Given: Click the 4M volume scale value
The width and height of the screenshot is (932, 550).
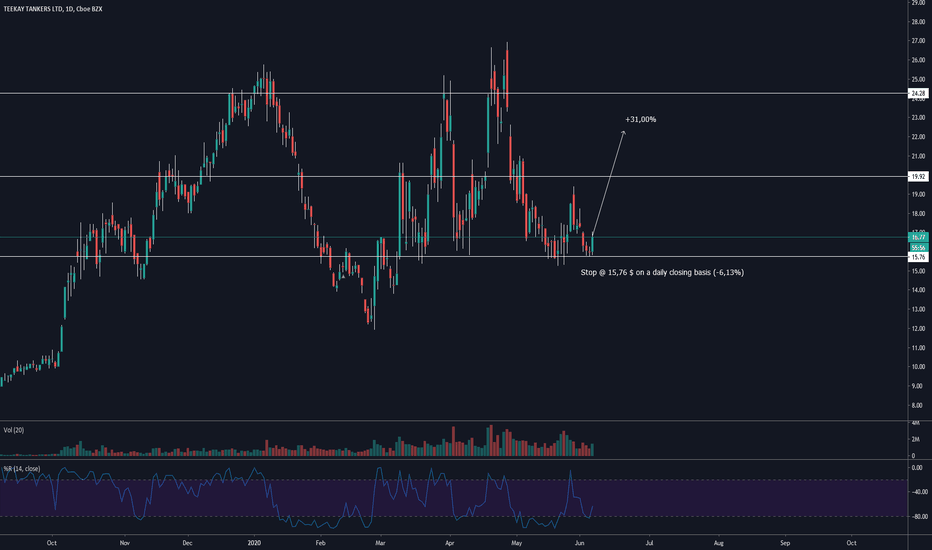Looking at the screenshot, I should click(x=916, y=423).
